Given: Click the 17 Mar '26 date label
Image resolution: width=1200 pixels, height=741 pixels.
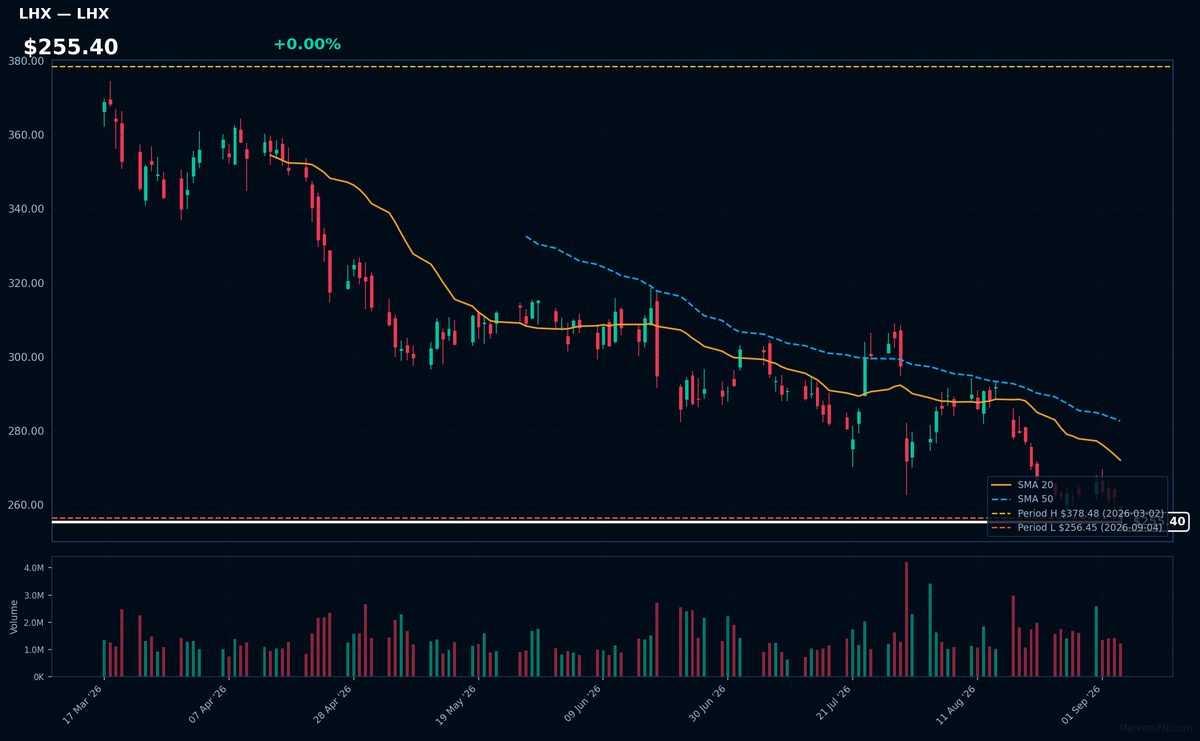Looking at the screenshot, I should click(x=83, y=703).
